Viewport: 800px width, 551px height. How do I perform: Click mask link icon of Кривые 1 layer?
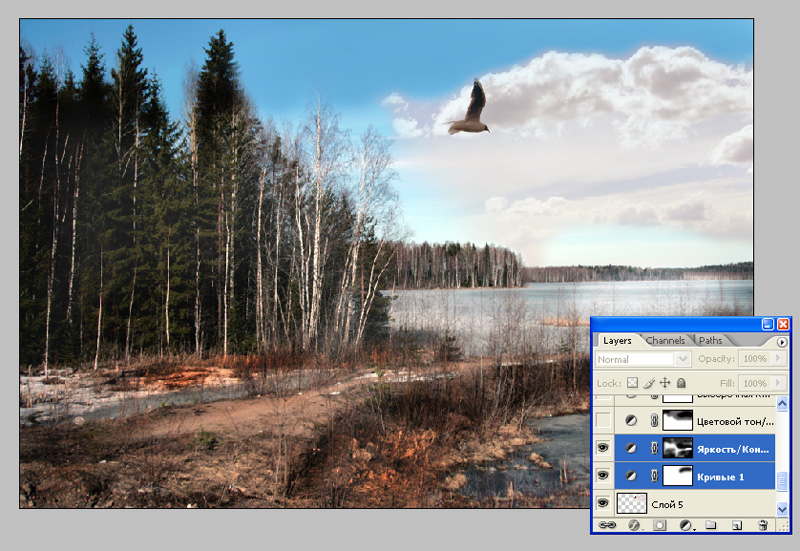click(654, 476)
